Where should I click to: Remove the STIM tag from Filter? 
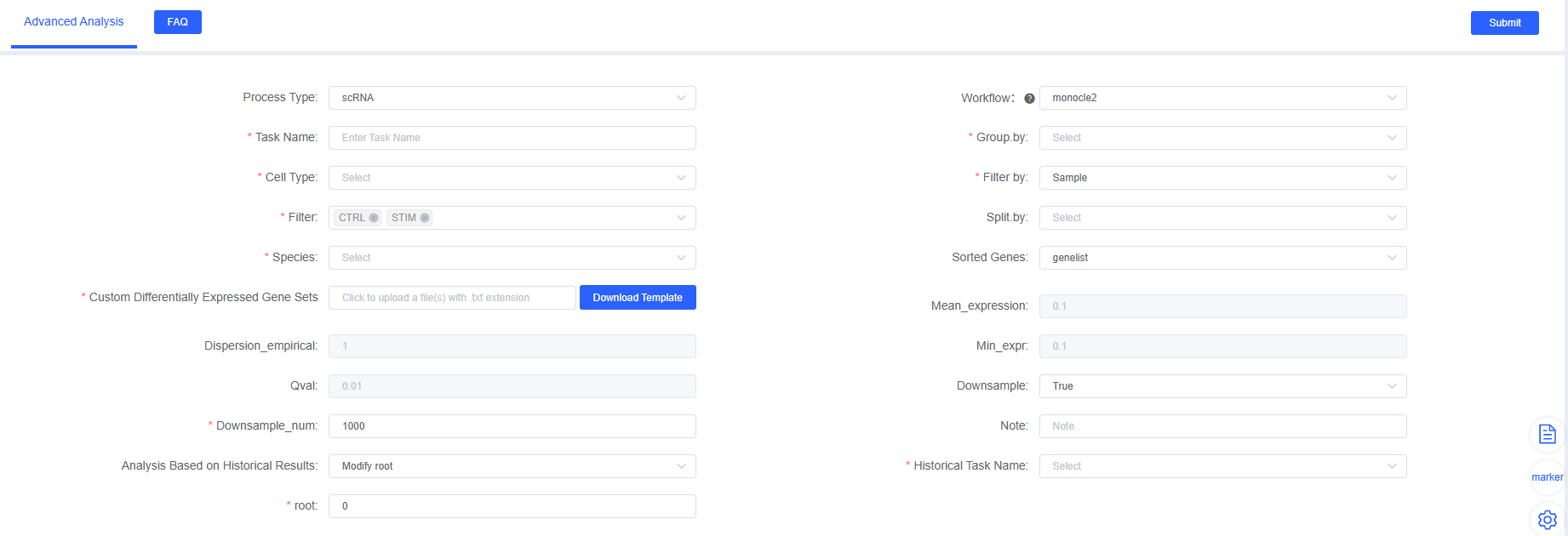click(x=425, y=218)
